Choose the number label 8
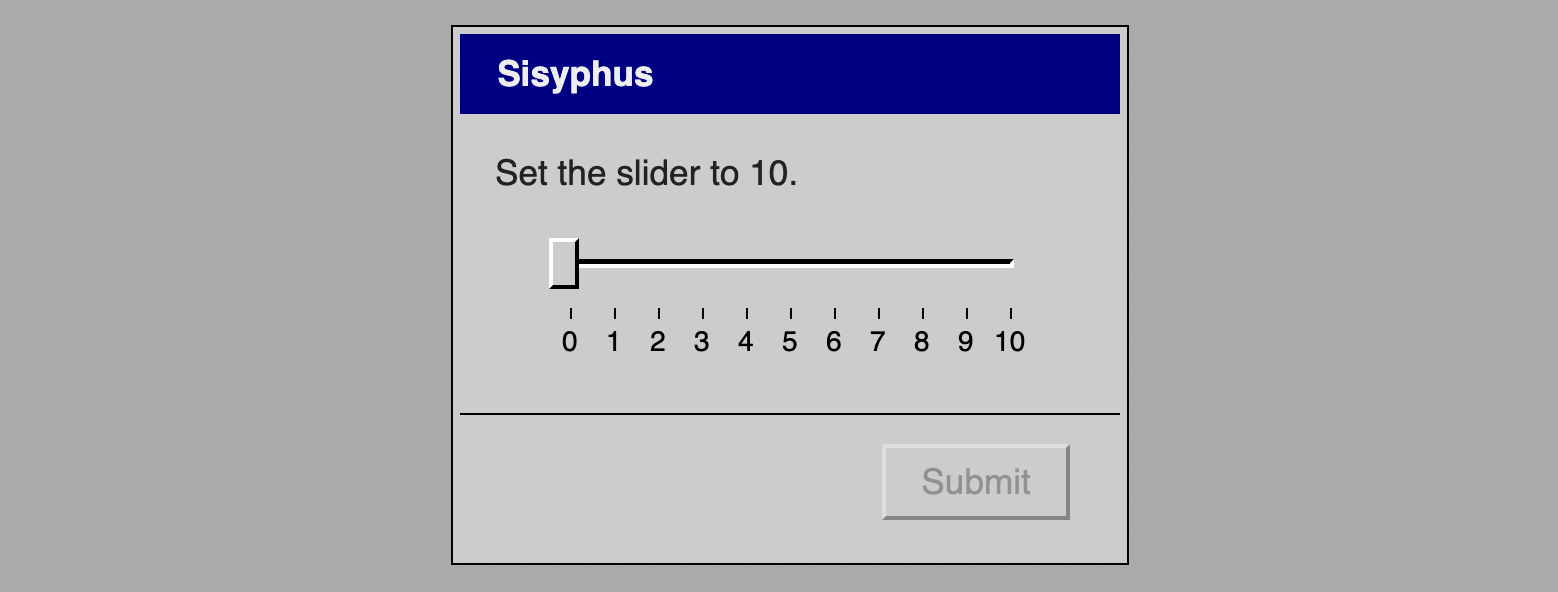This screenshot has height=592, width=1558. (x=922, y=342)
